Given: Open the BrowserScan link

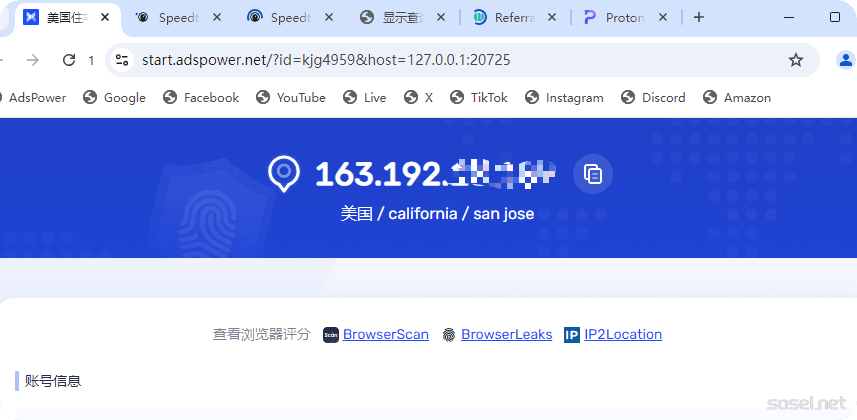Looking at the screenshot, I should click(x=385, y=335).
